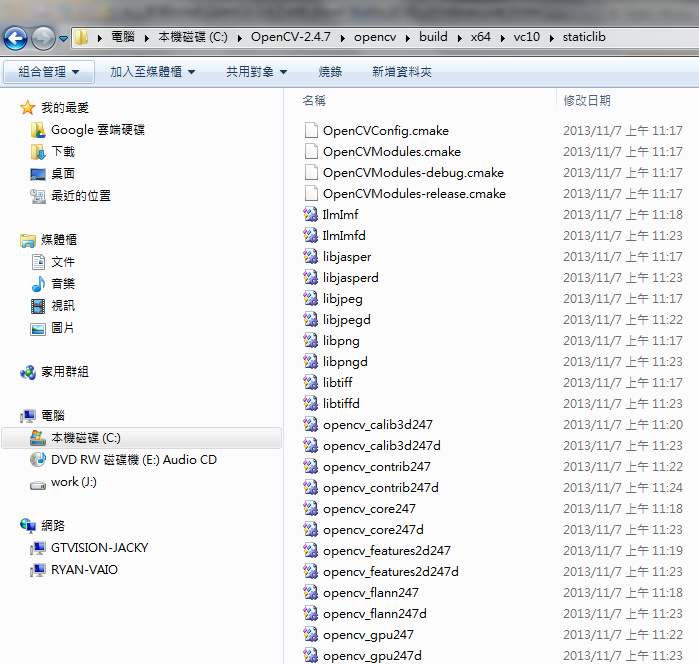
Task: Select OpenCVModules-release.cmake file
Action: click(x=414, y=194)
